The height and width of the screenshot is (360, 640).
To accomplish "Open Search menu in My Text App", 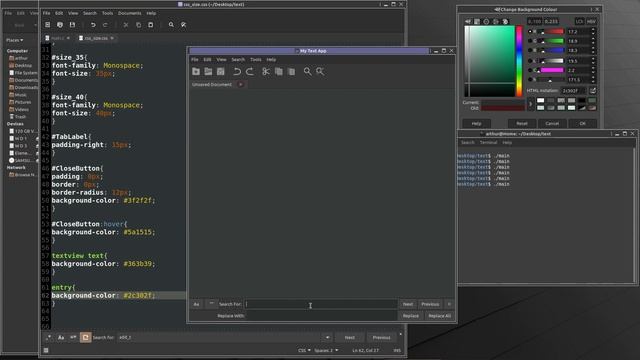I will click(238, 60).
